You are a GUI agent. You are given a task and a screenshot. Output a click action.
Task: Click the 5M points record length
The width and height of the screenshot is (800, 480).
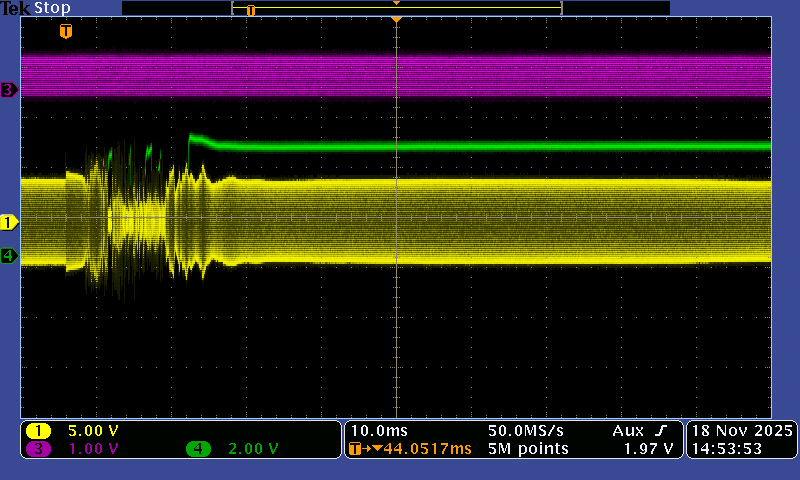pyautogui.click(x=528, y=449)
